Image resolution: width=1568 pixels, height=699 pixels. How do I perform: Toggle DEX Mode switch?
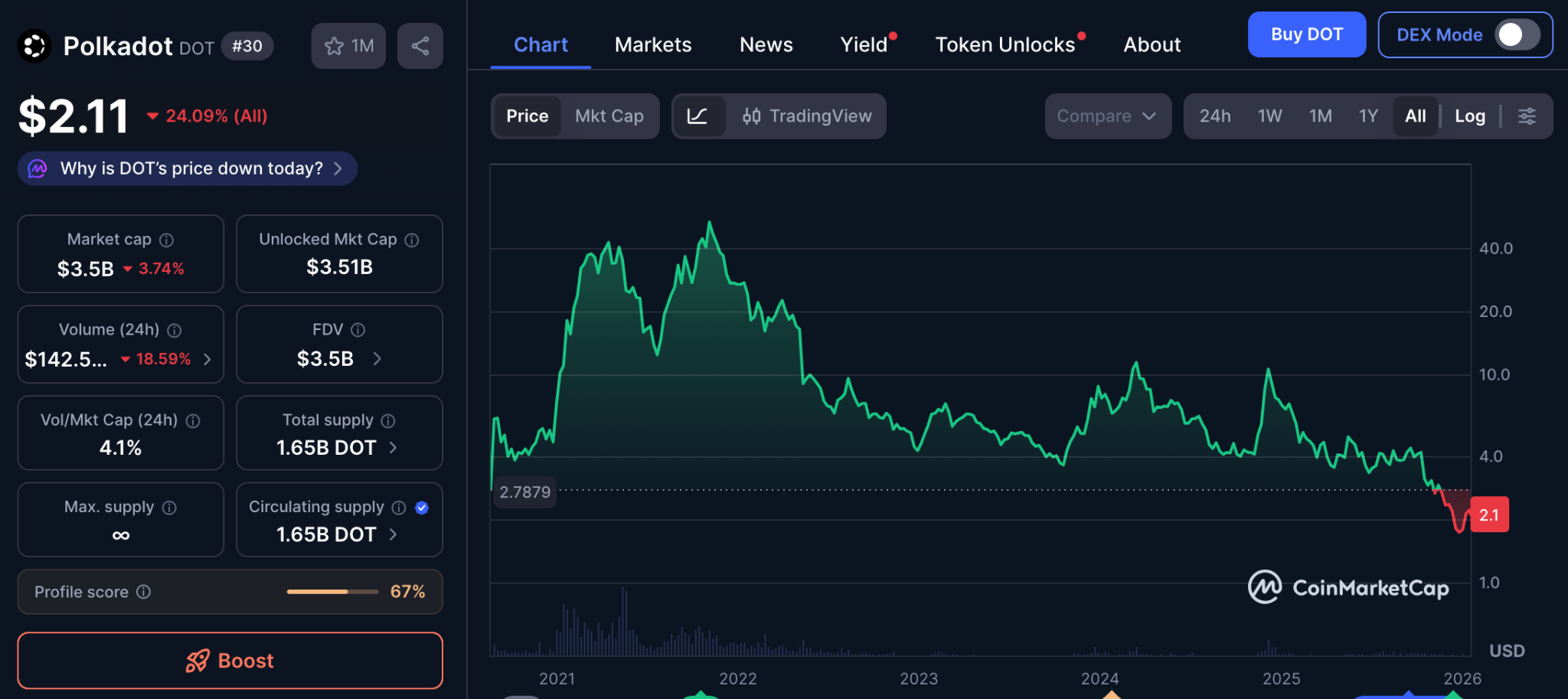[1517, 35]
